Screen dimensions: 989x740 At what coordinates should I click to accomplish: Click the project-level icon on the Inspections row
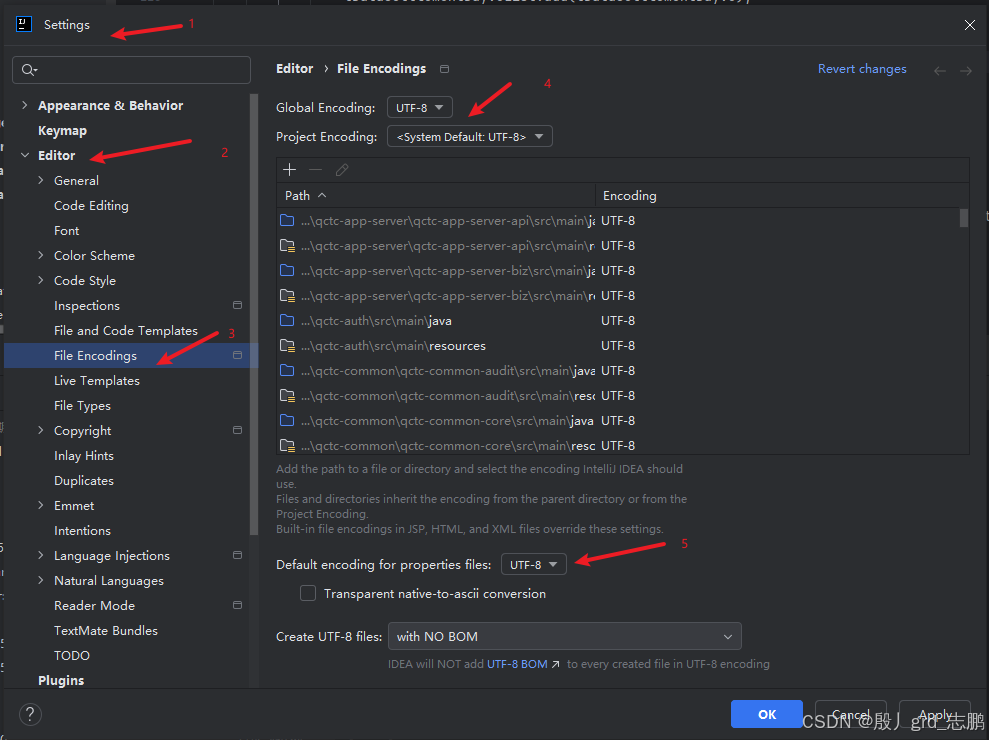point(238,305)
